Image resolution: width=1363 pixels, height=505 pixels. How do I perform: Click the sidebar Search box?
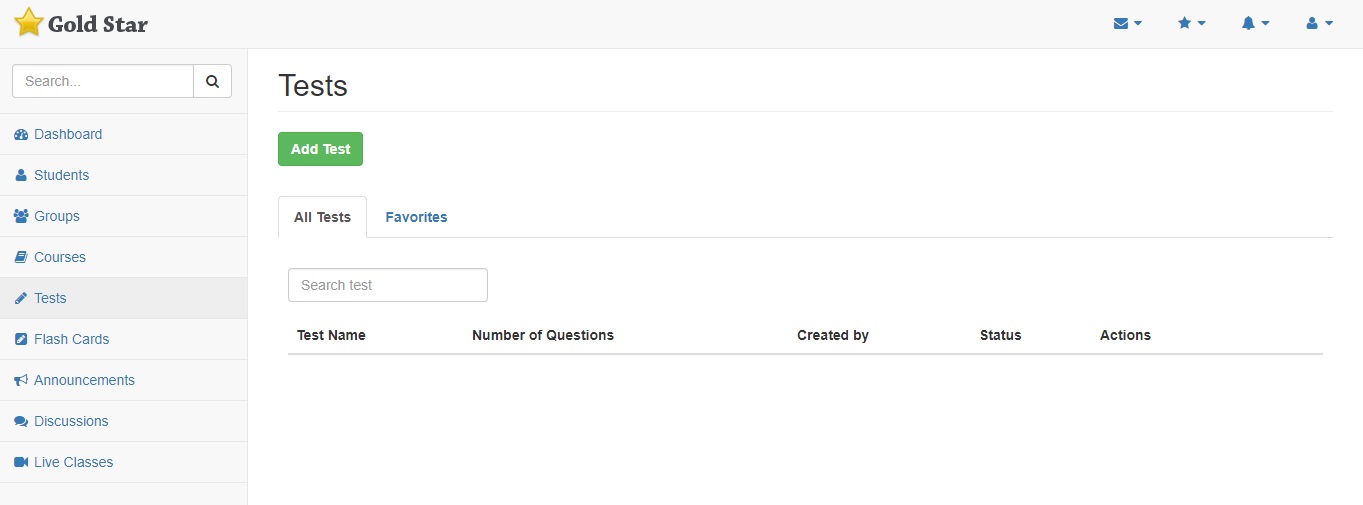(103, 82)
